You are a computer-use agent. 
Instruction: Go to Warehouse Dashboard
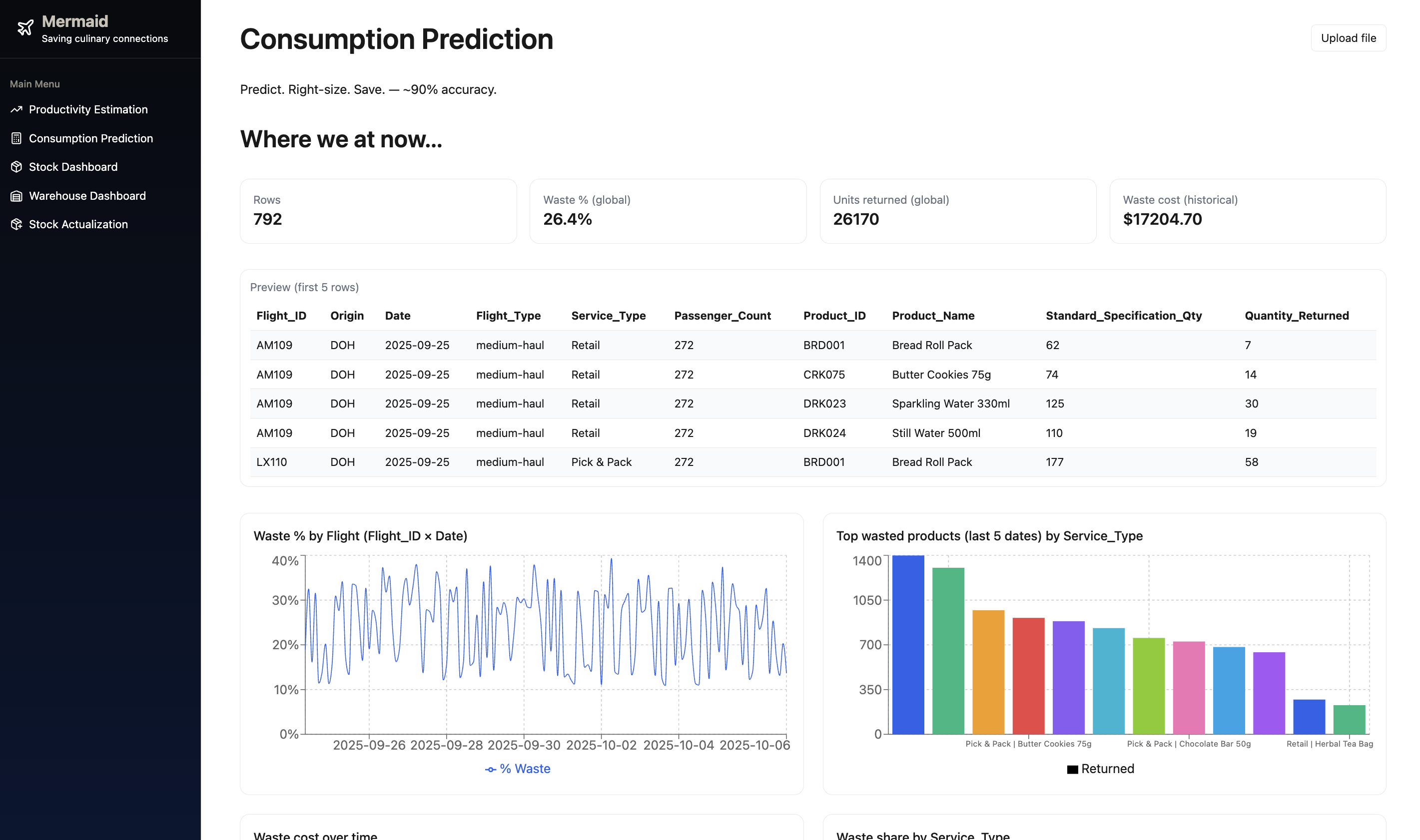click(x=87, y=196)
